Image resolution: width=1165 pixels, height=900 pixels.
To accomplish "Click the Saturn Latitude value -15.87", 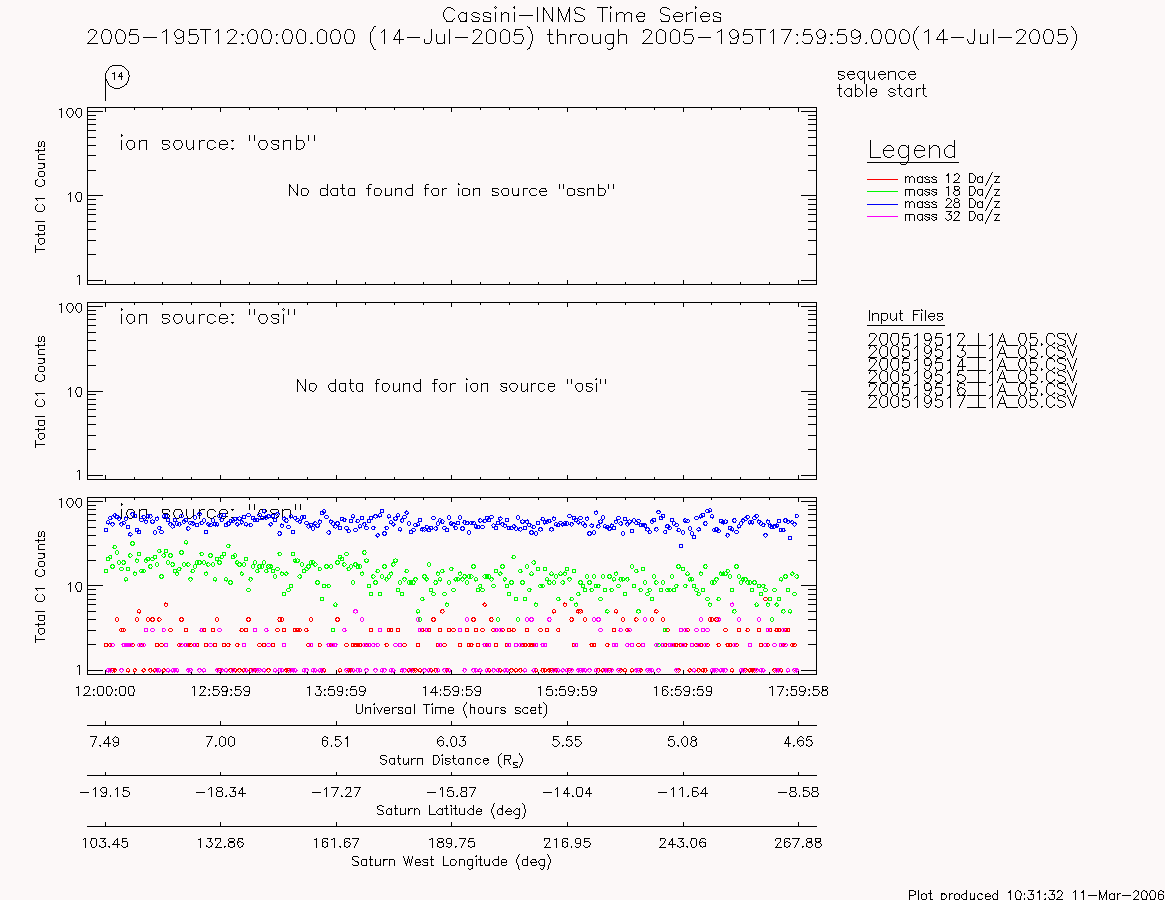I will point(452,792).
